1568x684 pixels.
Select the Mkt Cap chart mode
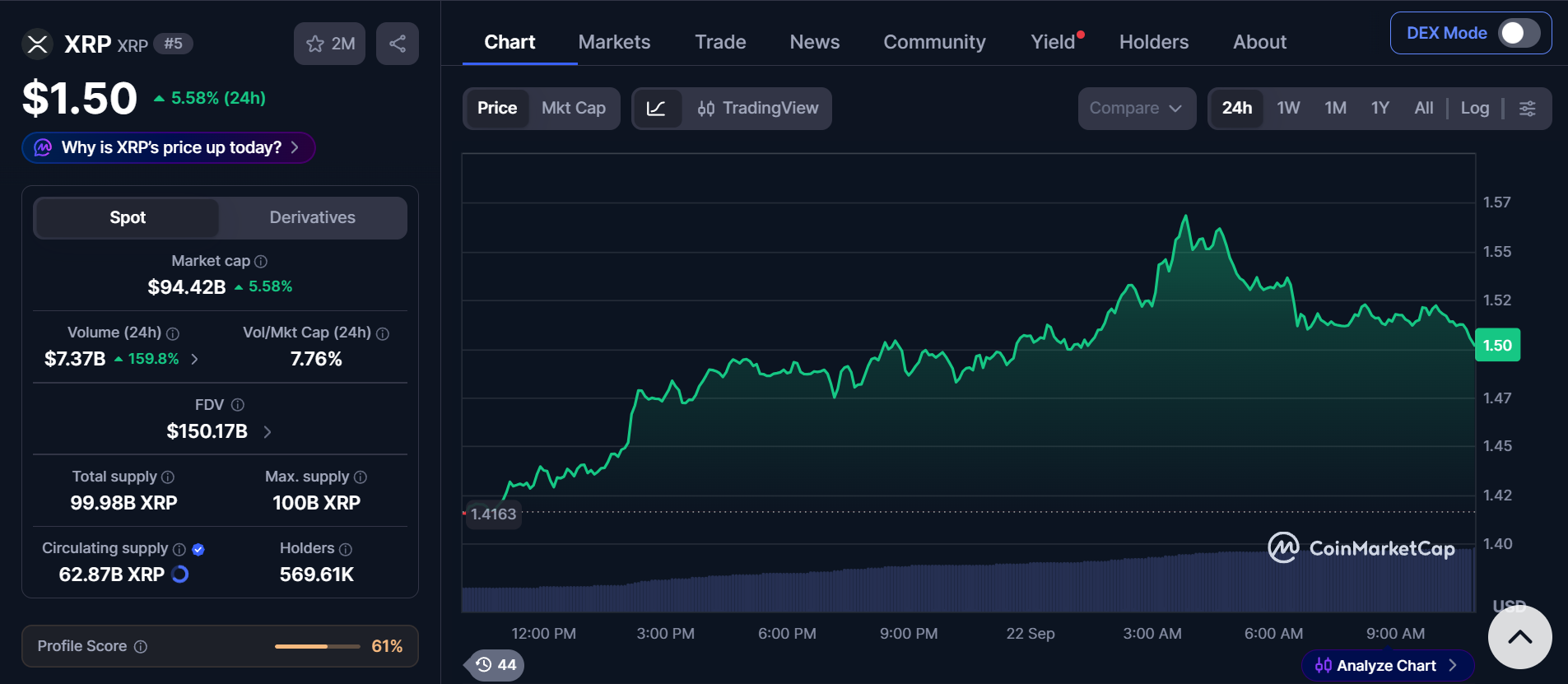click(x=574, y=109)
